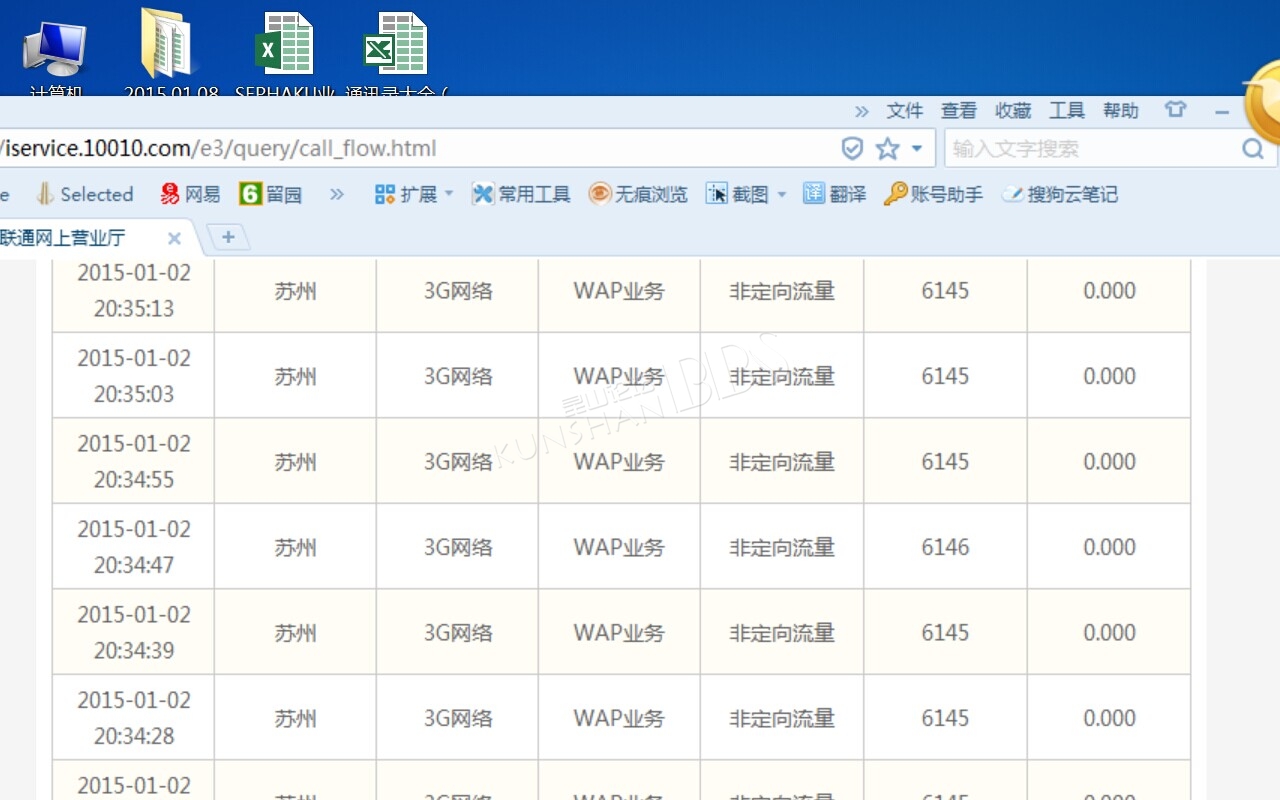Bookmark page with the star icon
The height and width of the screenshot is (800, 1280).
887,149
